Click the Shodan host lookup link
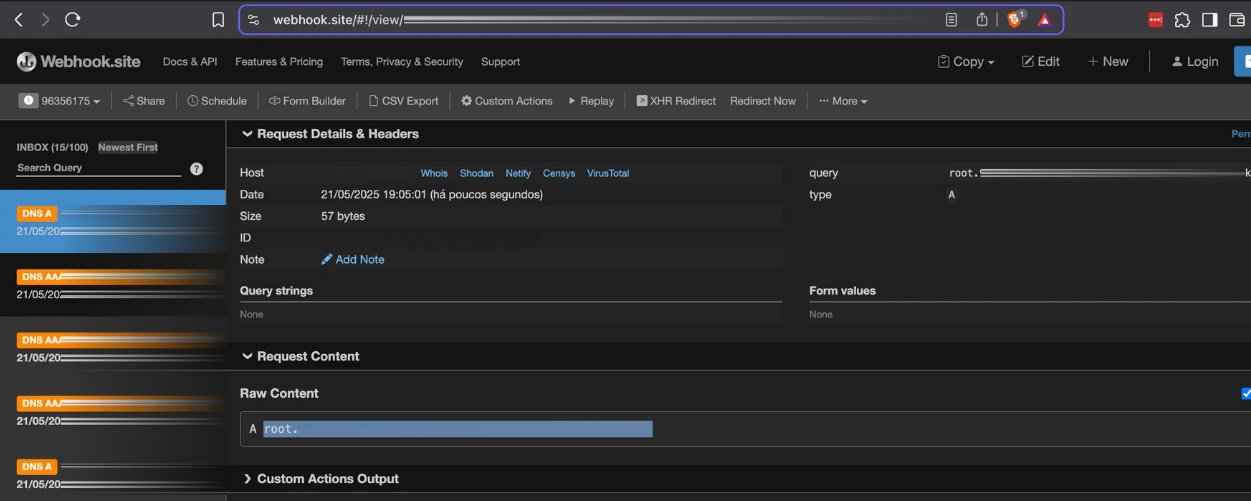The image size is (1251, 501). pos(476,173)
